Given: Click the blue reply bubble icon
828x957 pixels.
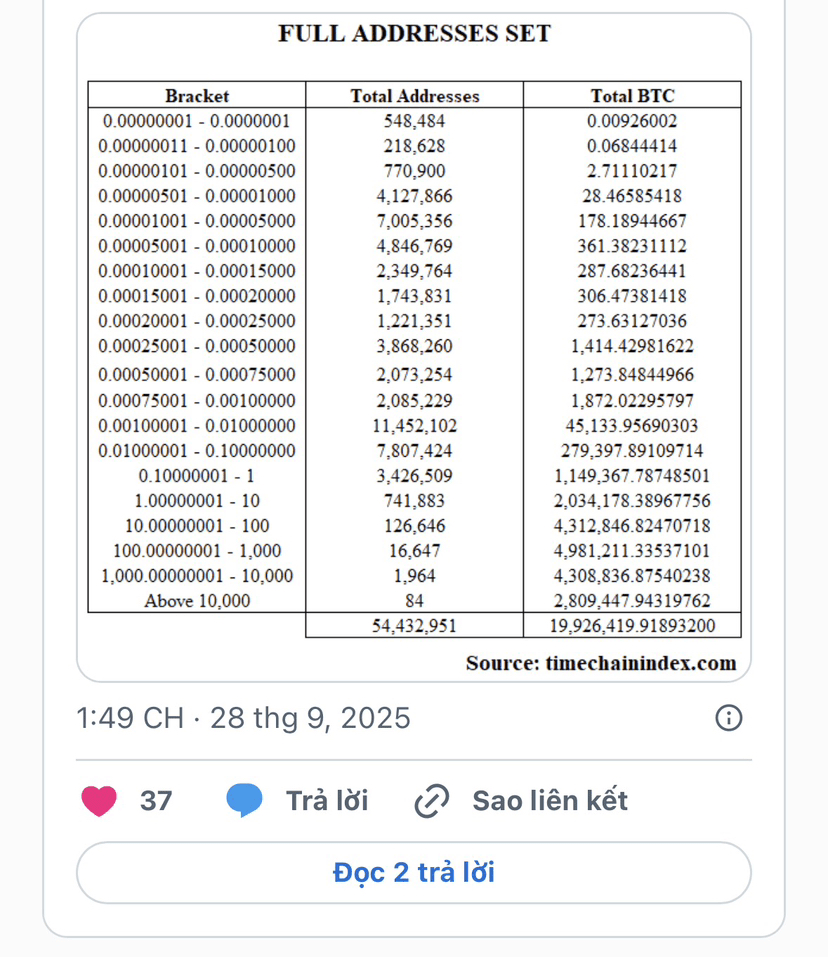Looking at the screenshot, I should [244, 801].
